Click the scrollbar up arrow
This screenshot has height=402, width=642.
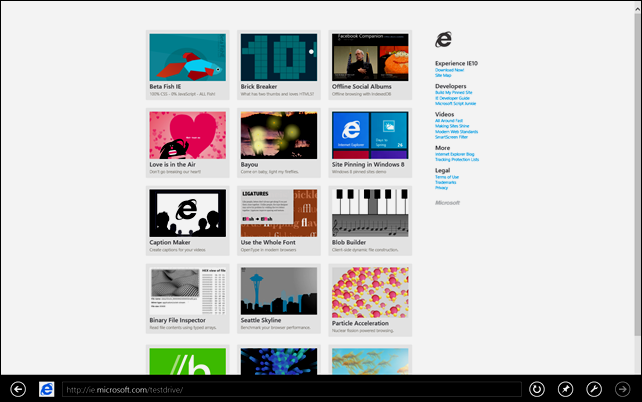click(x=638, y=9)
